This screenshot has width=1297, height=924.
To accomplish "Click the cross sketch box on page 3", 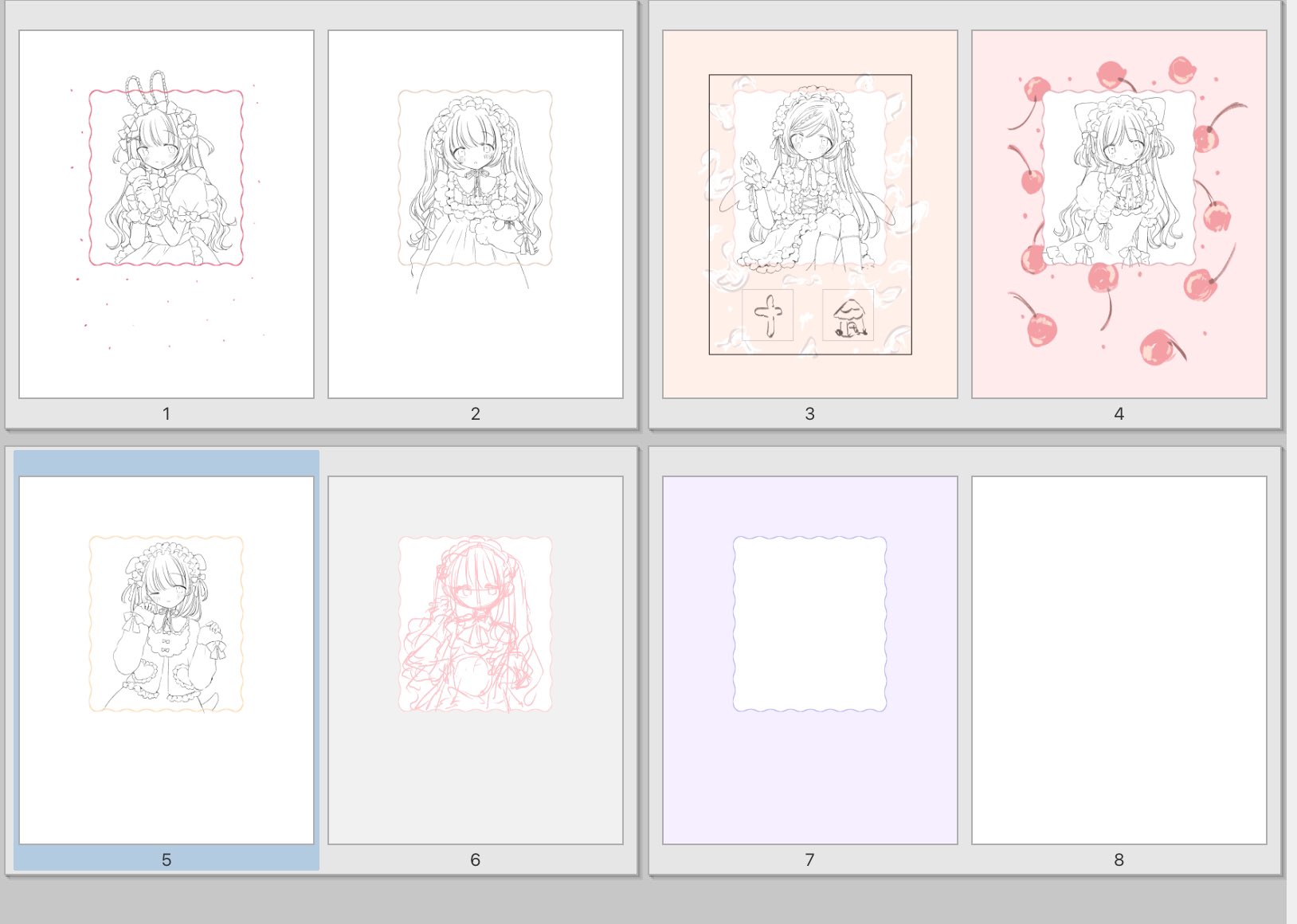I will coord(767,315).
